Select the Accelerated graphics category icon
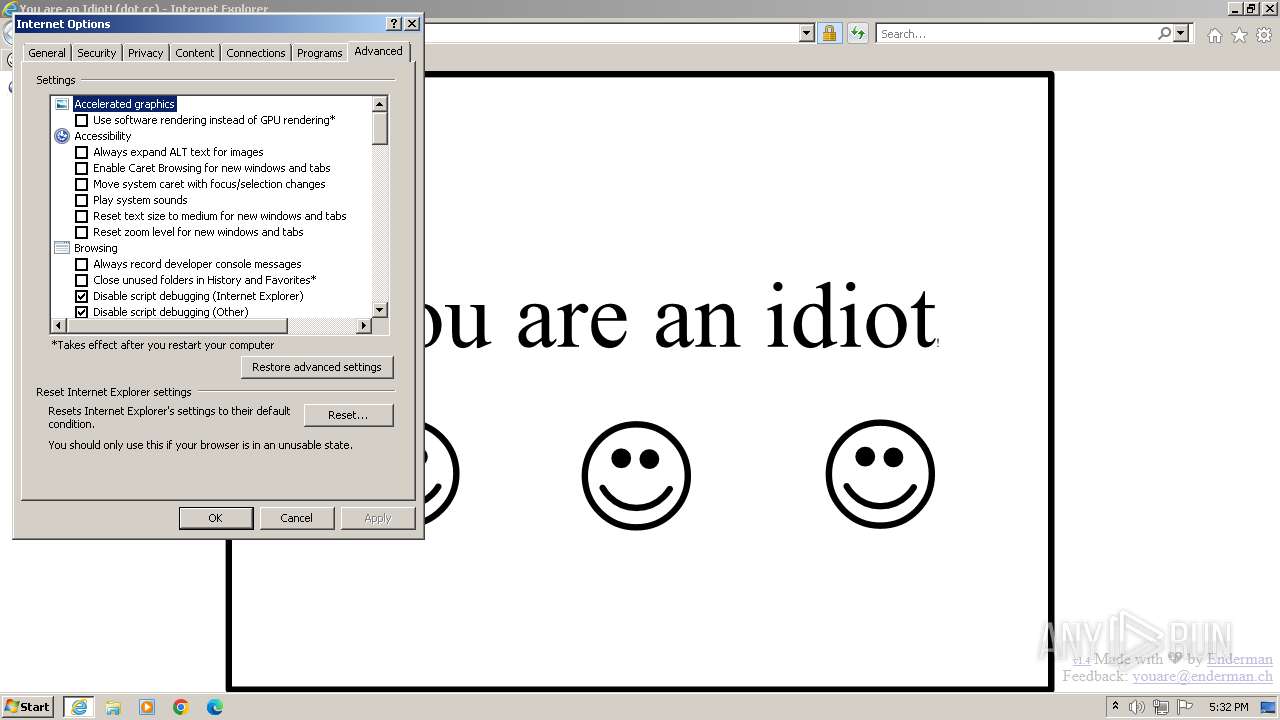The width and height of the screenshot is (1280, 720). coord(62,104)
